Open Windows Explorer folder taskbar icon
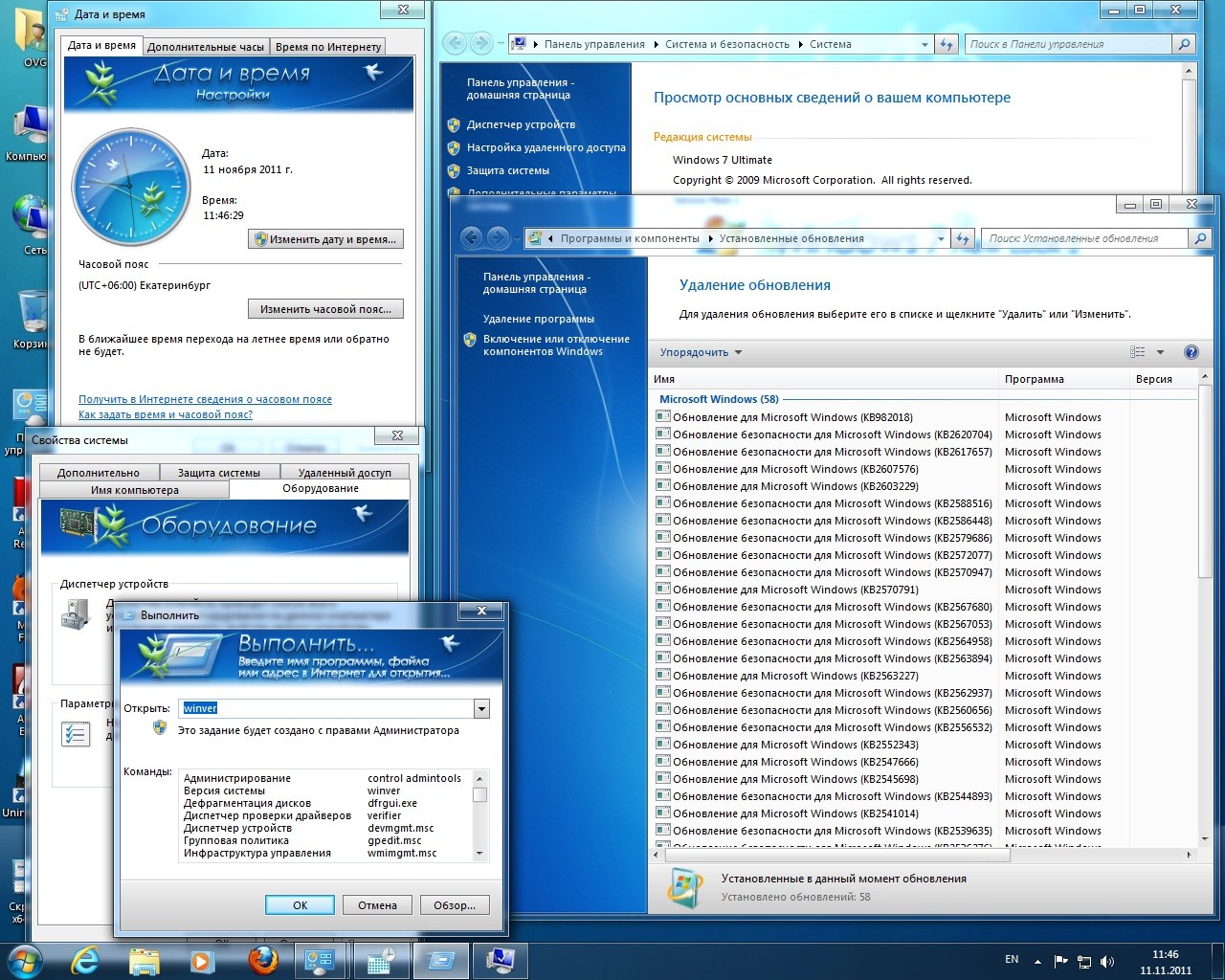This screenshot has width=1225, height=980. click(x=145, y=960)
